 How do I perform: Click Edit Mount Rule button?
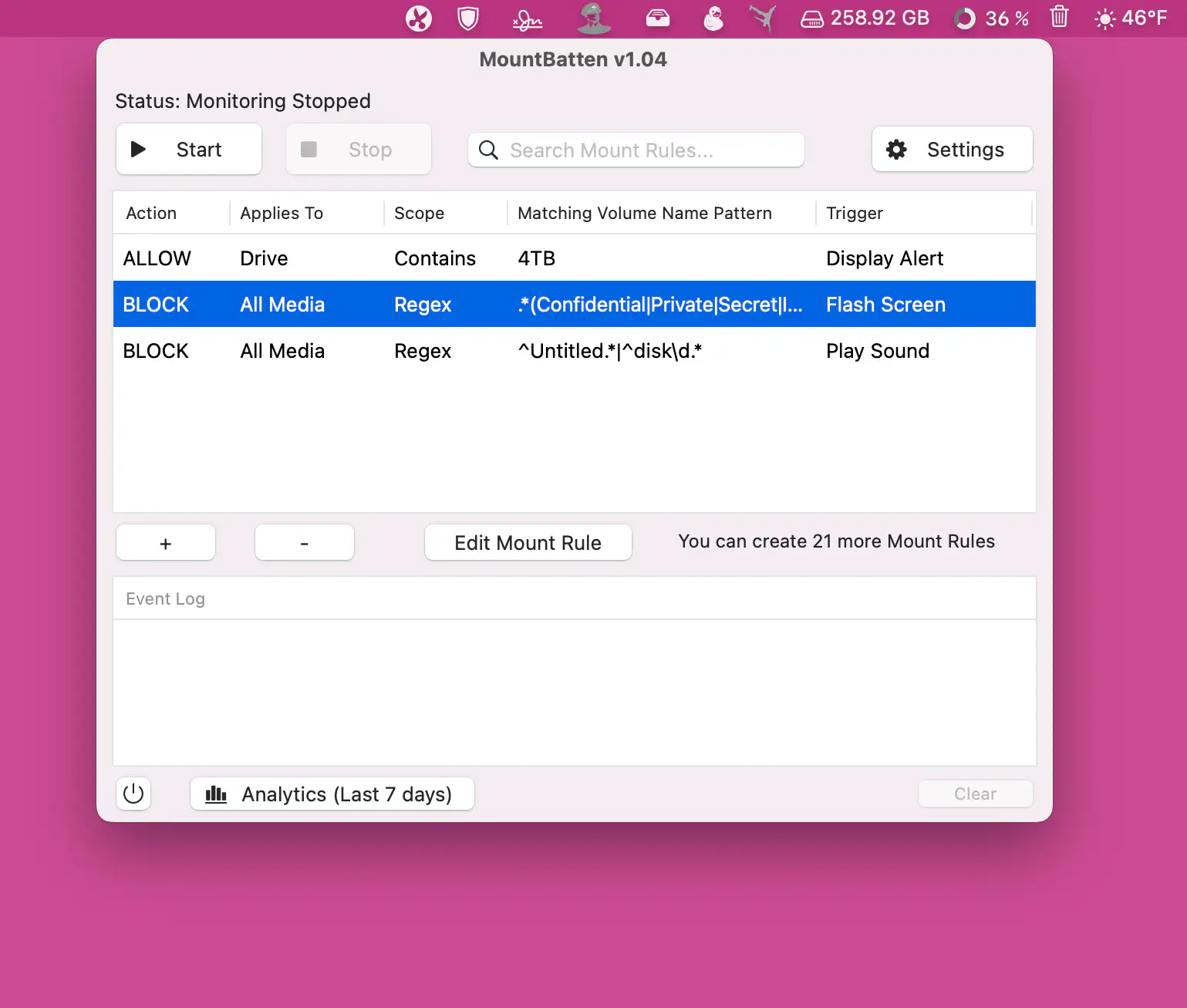click(x=528, y=543)
